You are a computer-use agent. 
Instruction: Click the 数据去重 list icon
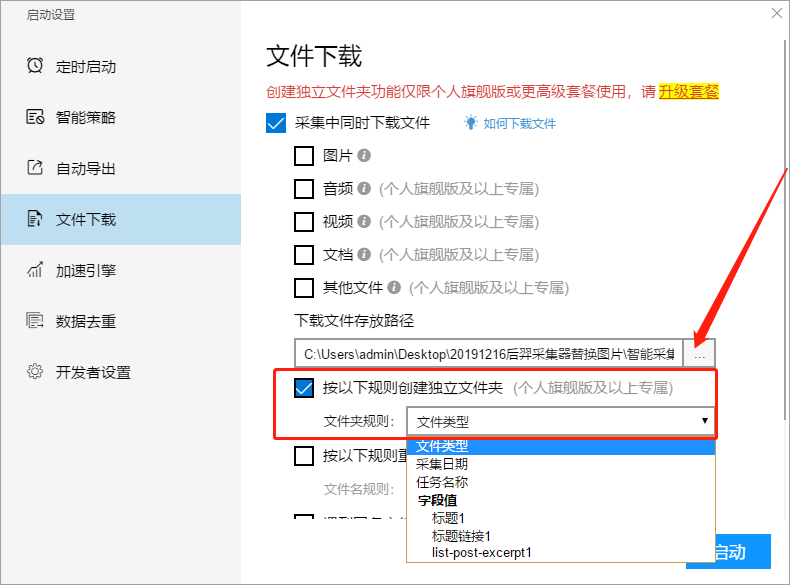(x=35, y=320)
